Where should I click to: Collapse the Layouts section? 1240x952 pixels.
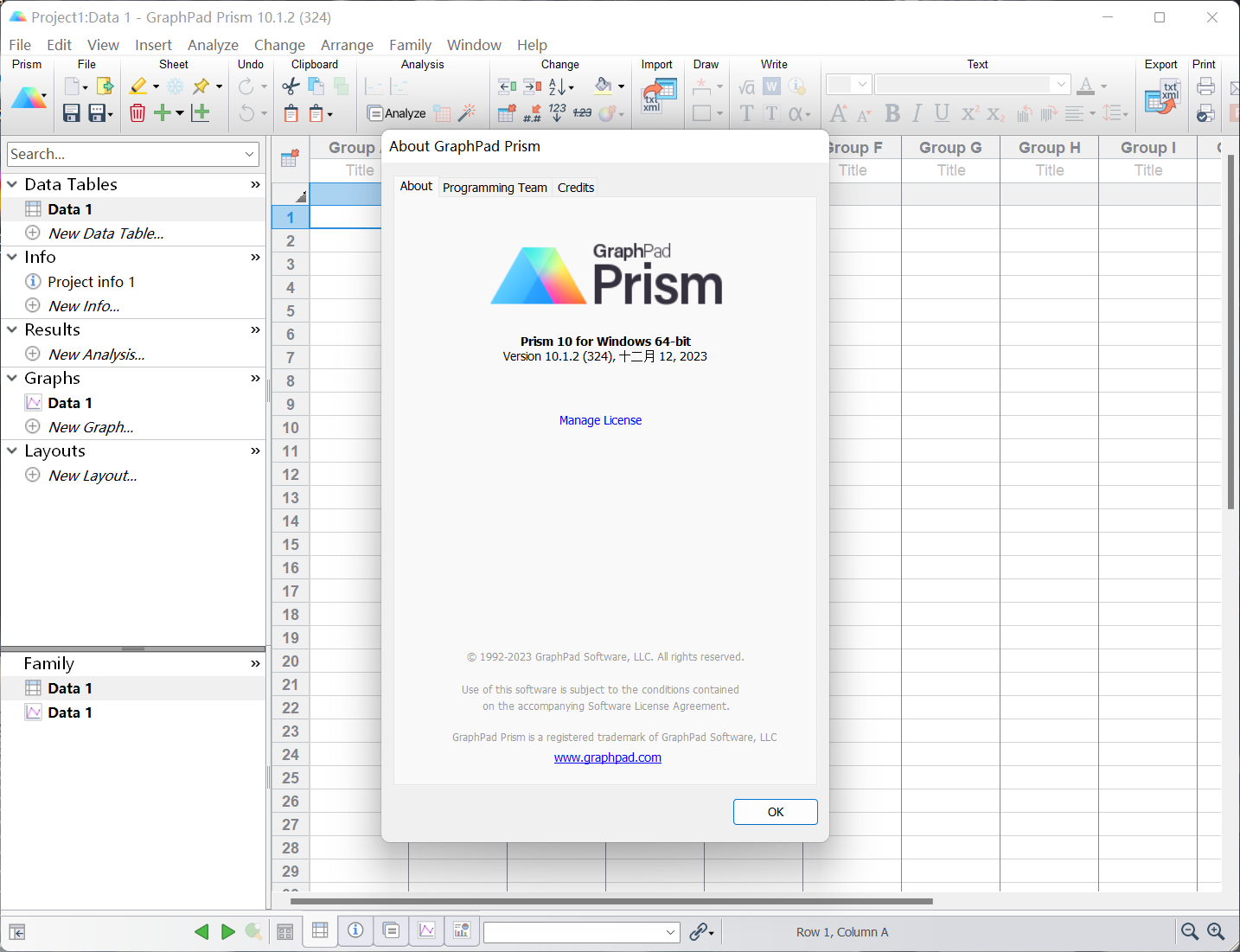(x=12, y=450)
